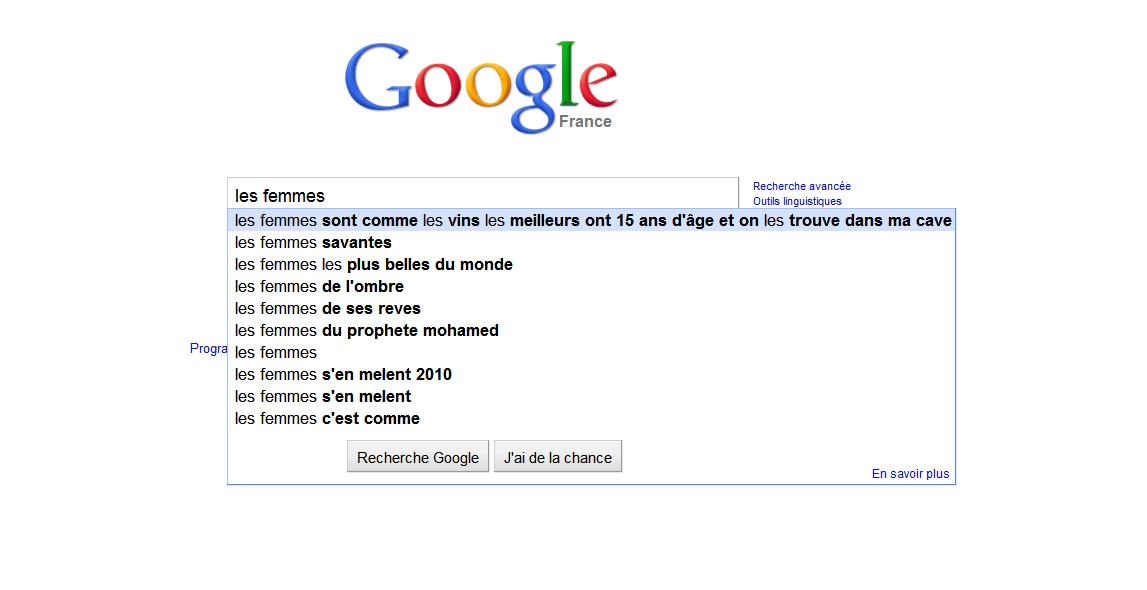Select the "les femmes s'en melent" suggestion
Image resolution: width=1147 pixels, height=590 pixels.
tap(322, 396)
